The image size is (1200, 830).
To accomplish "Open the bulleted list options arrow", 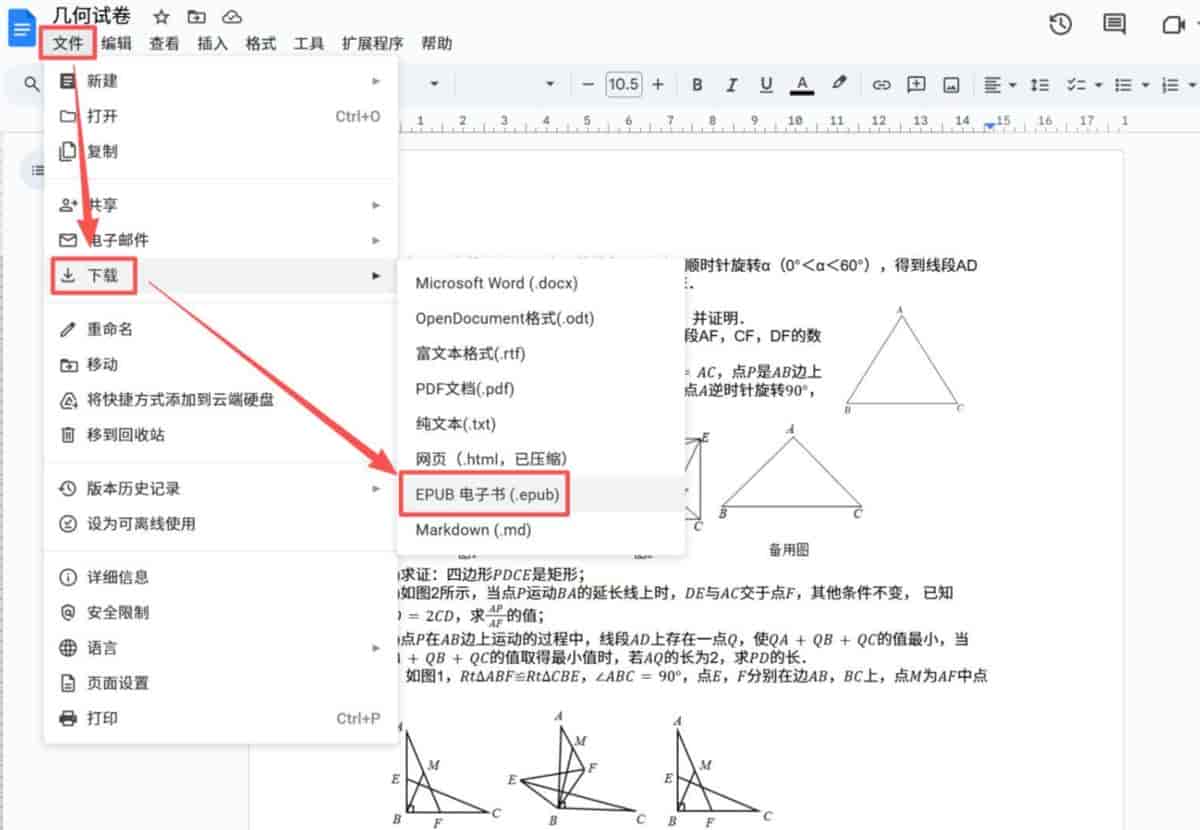I will 1146,85.
